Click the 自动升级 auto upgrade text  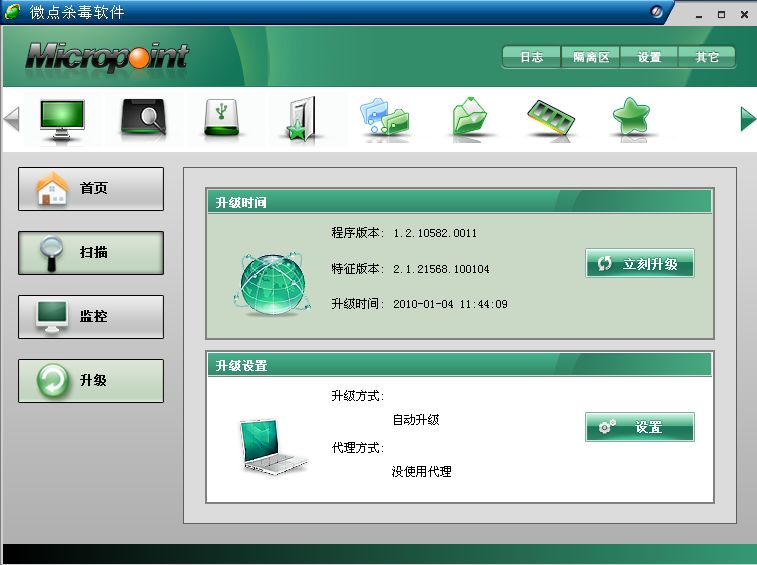(416, 420)
